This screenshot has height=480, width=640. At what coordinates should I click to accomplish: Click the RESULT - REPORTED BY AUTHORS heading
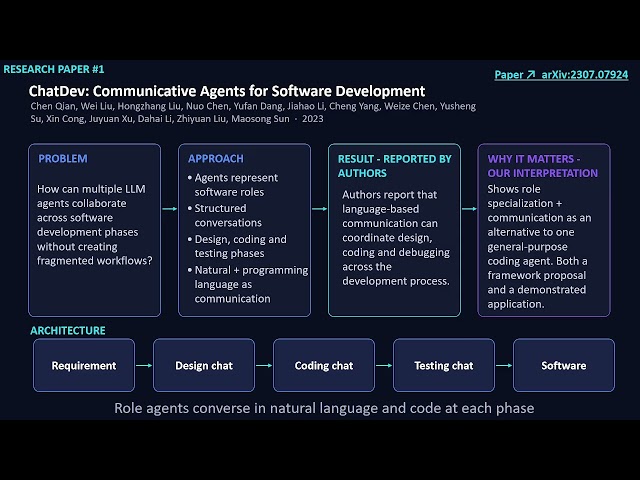click(395, 166)
